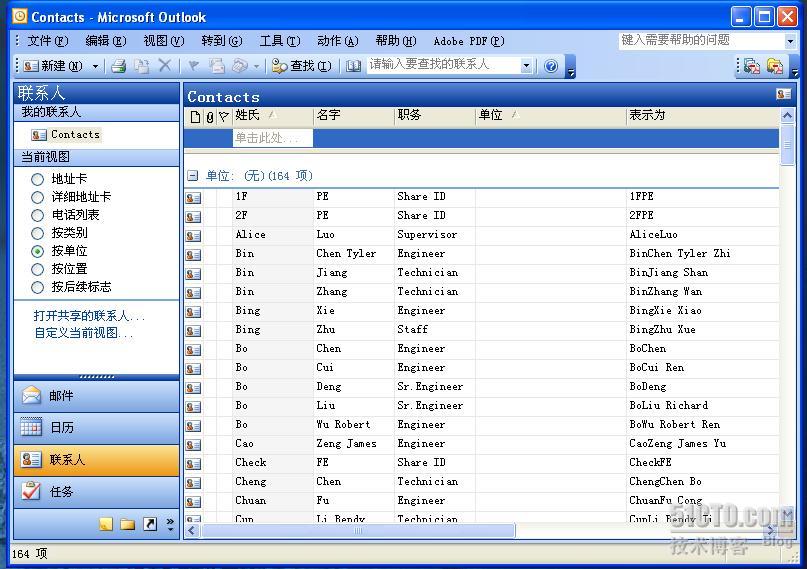Viewport: 807px width, 569px height.
Task: Click the Folder List icon
Action: click(x=127, y=524)
